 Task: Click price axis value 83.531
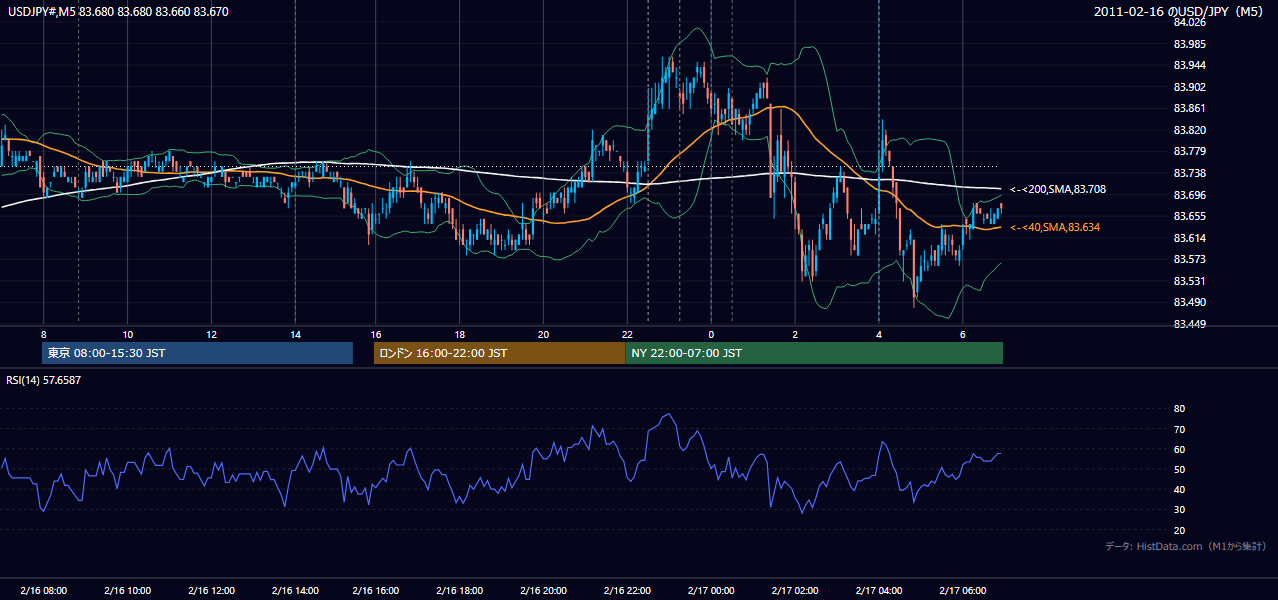tap(1189, 281)
